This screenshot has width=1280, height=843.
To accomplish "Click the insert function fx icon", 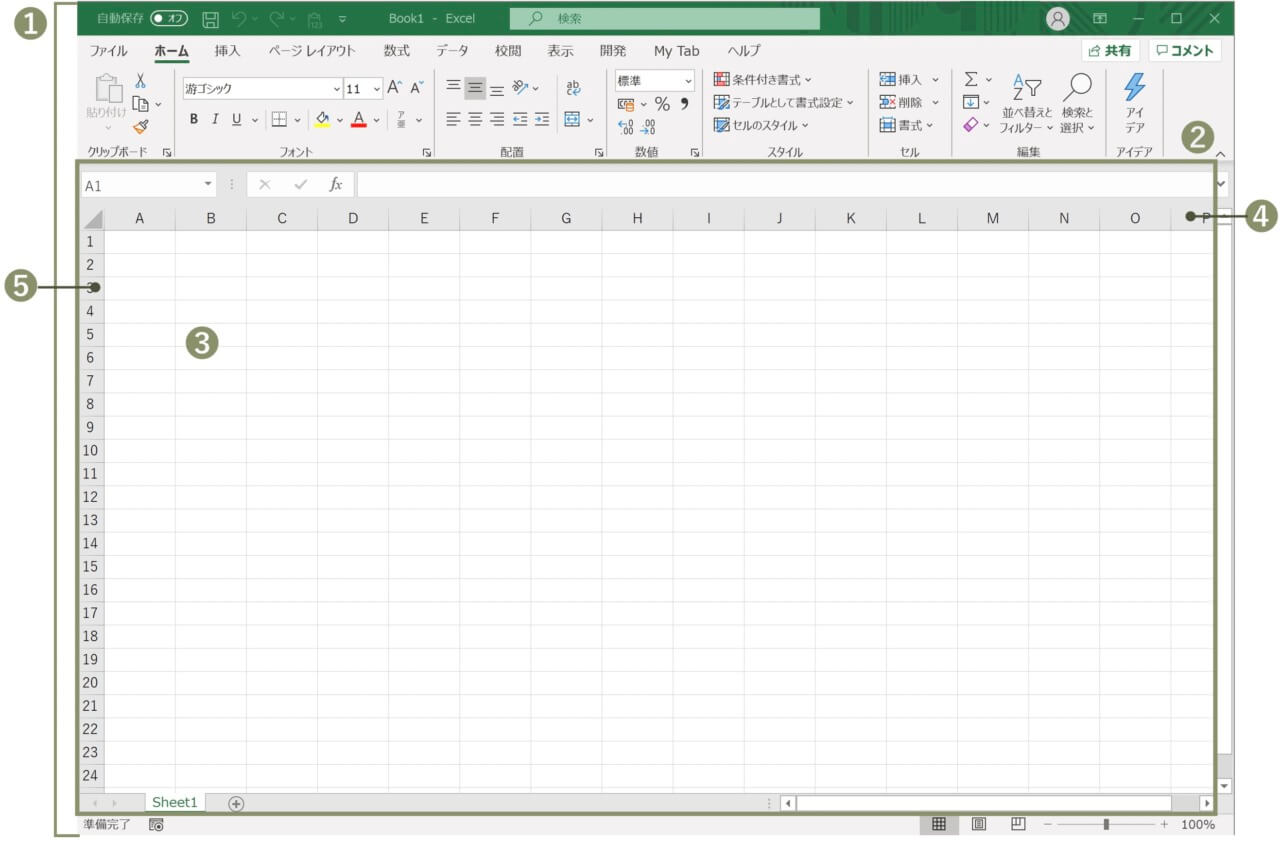I will click(x=336, y=185).
